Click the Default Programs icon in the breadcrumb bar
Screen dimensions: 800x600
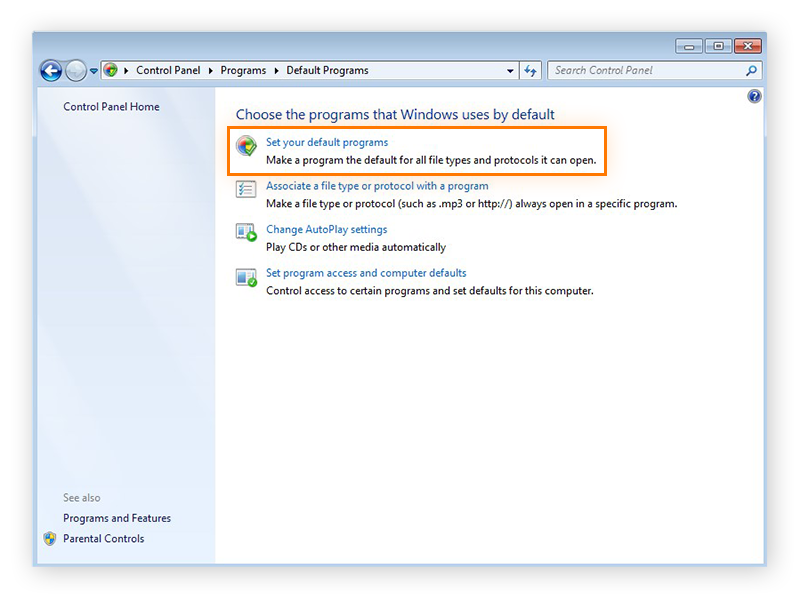coord(113,70)
